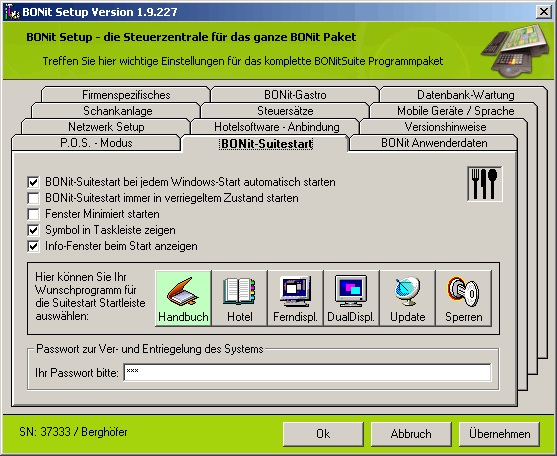Screen dimensions: 557x456
Task: Select the DualDispl. screen icon
Action: [351, 298]
